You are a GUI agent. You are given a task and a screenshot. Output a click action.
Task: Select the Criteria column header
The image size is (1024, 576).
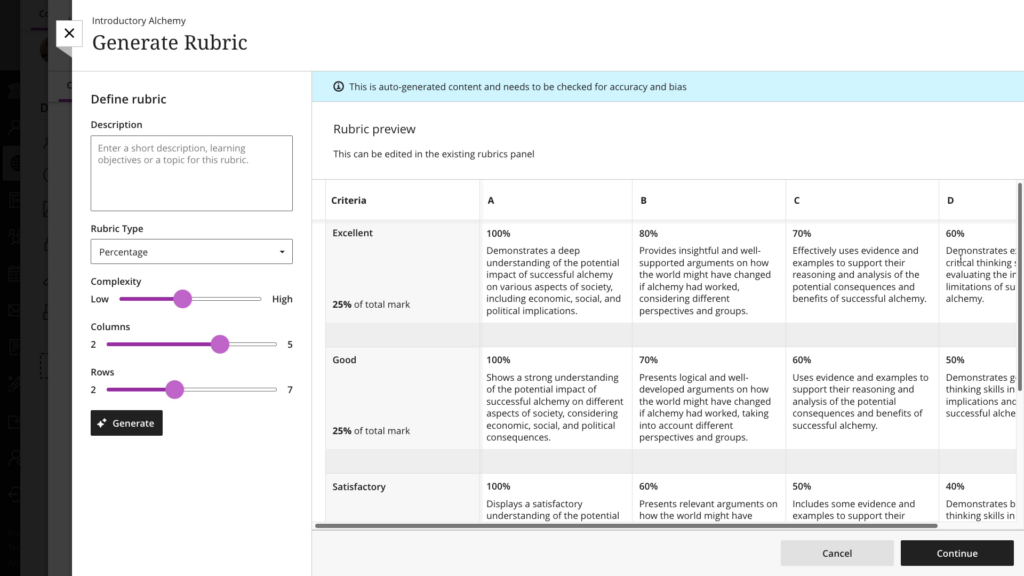[x=349, y=200]
